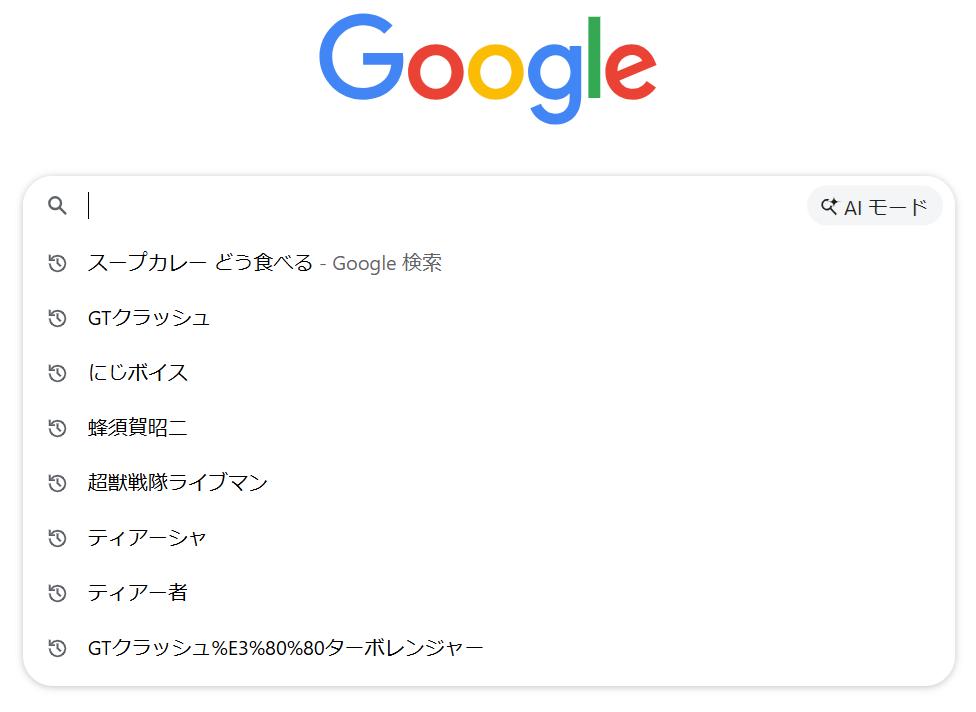
Task: Click the sparkle icon in AI モード
Action: [x=829, y=207]
